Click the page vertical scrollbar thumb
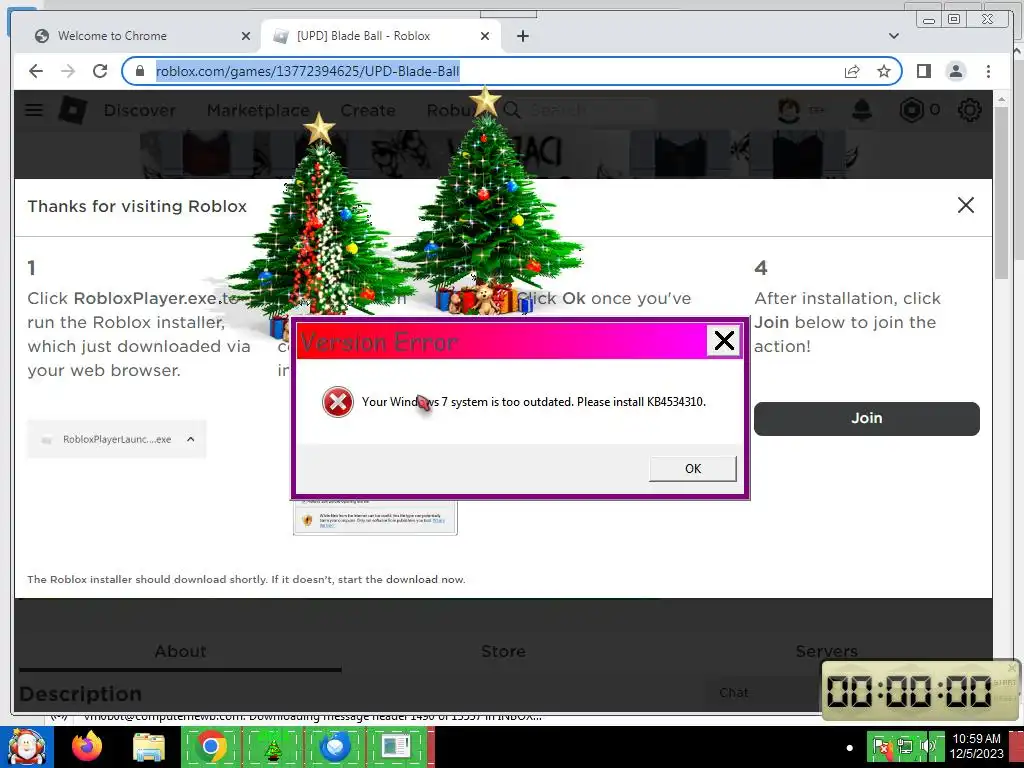The width and height of the screenshot is (1024, 768). click(x=1001, y=193)
